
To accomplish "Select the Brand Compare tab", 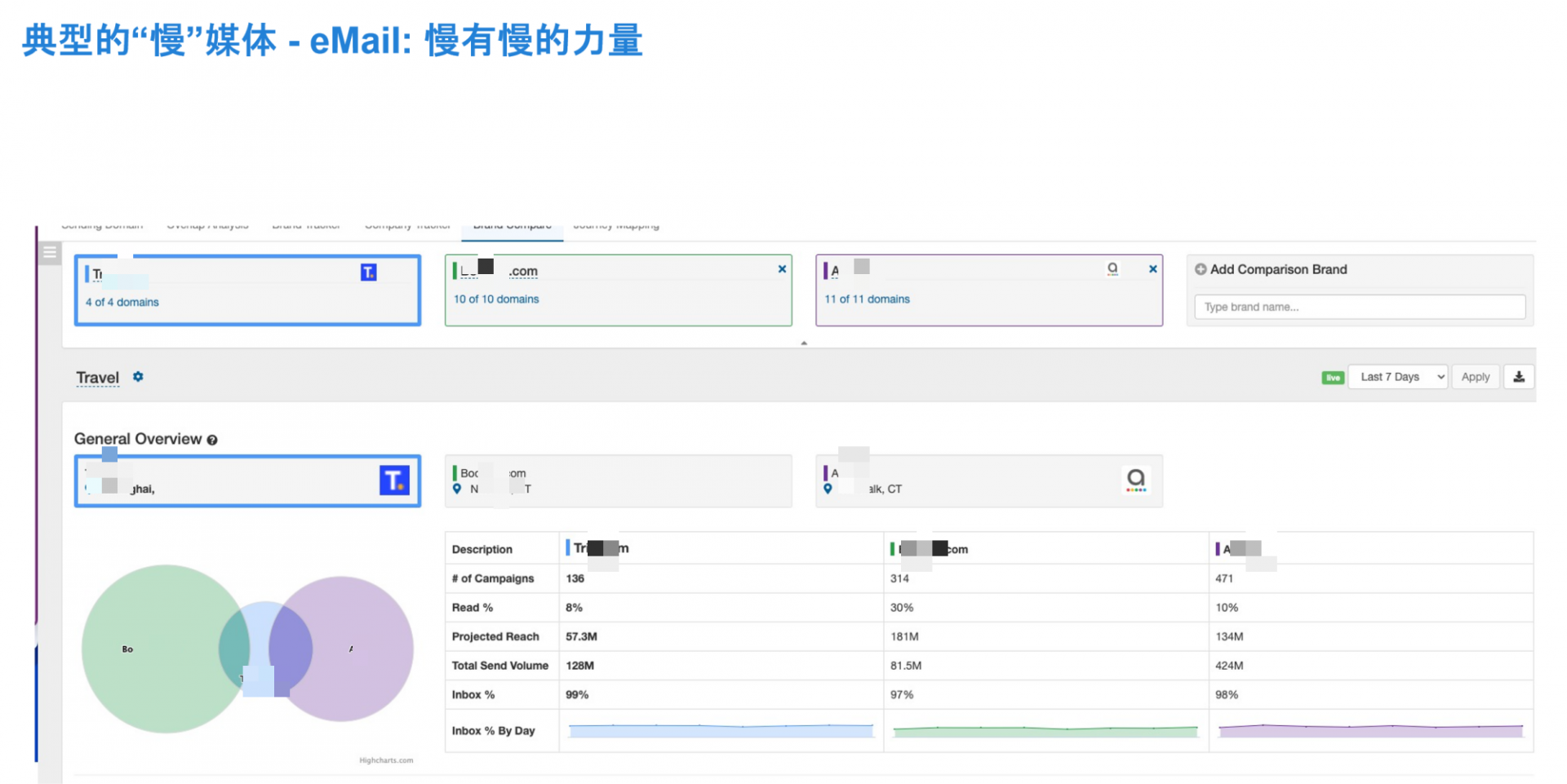I will point(512,227).
